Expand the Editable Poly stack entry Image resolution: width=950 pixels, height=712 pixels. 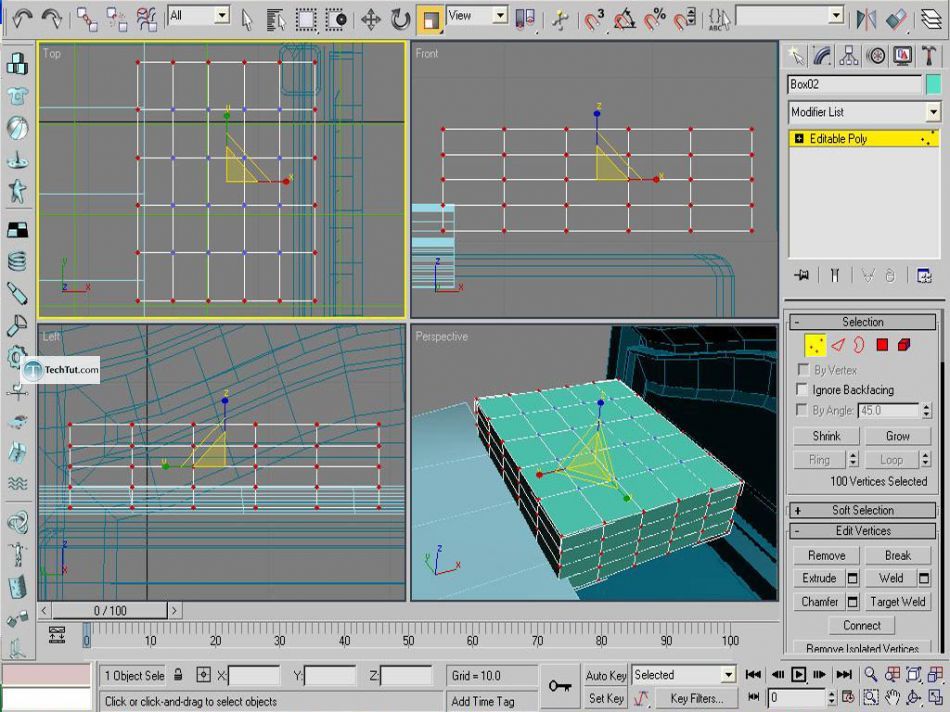tap(799, 139)
